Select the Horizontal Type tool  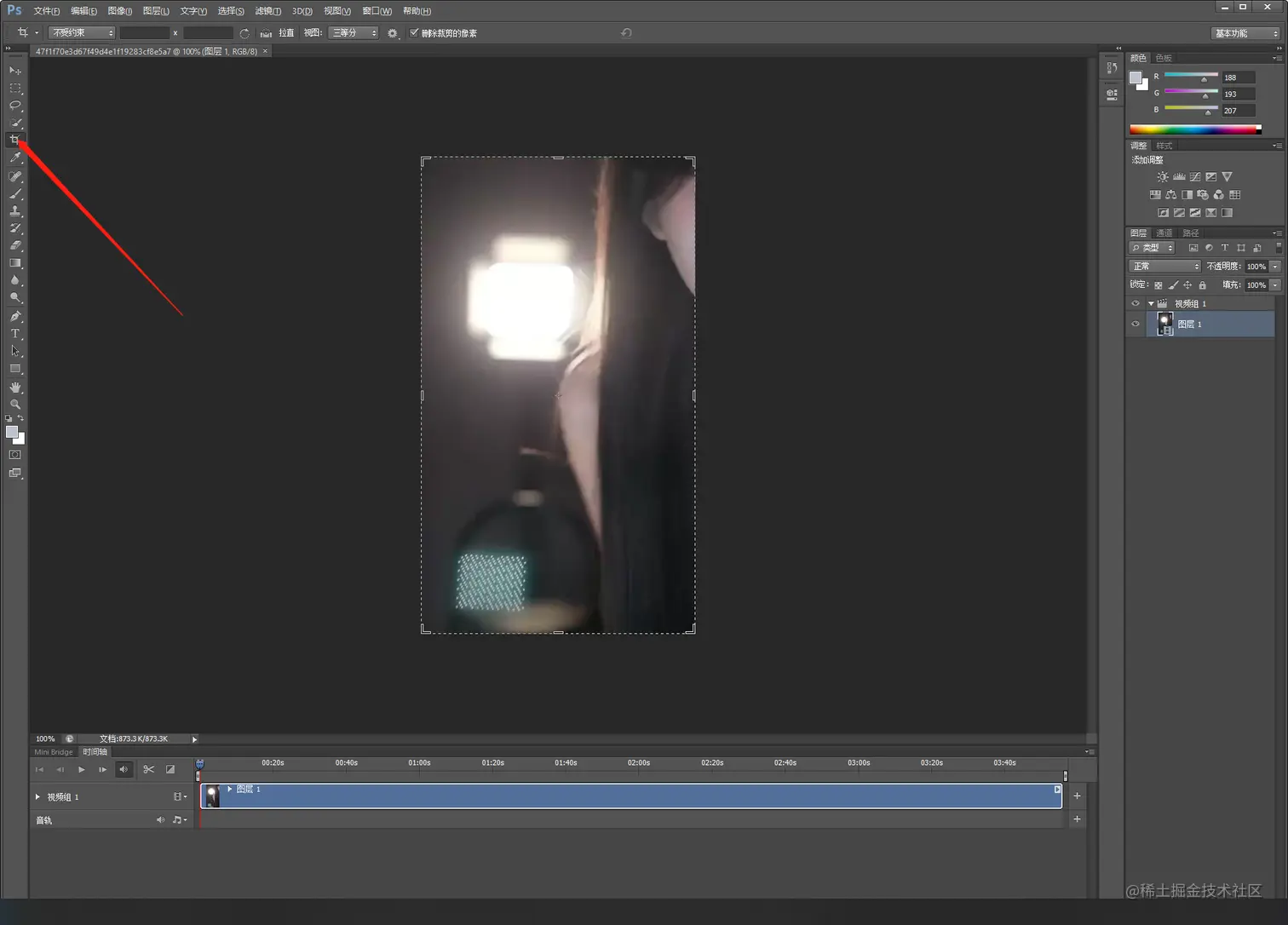pyautogui.click(x=15, y=334)
